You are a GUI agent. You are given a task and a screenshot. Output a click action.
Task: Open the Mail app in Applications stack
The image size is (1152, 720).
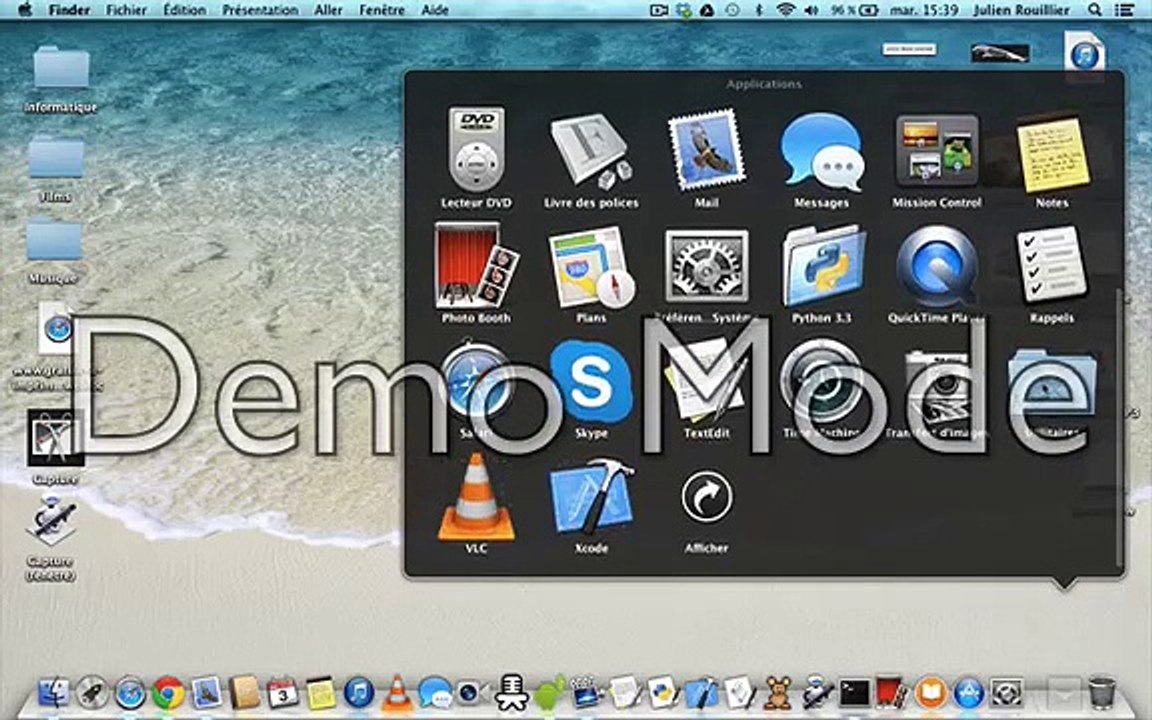(706, 150)
